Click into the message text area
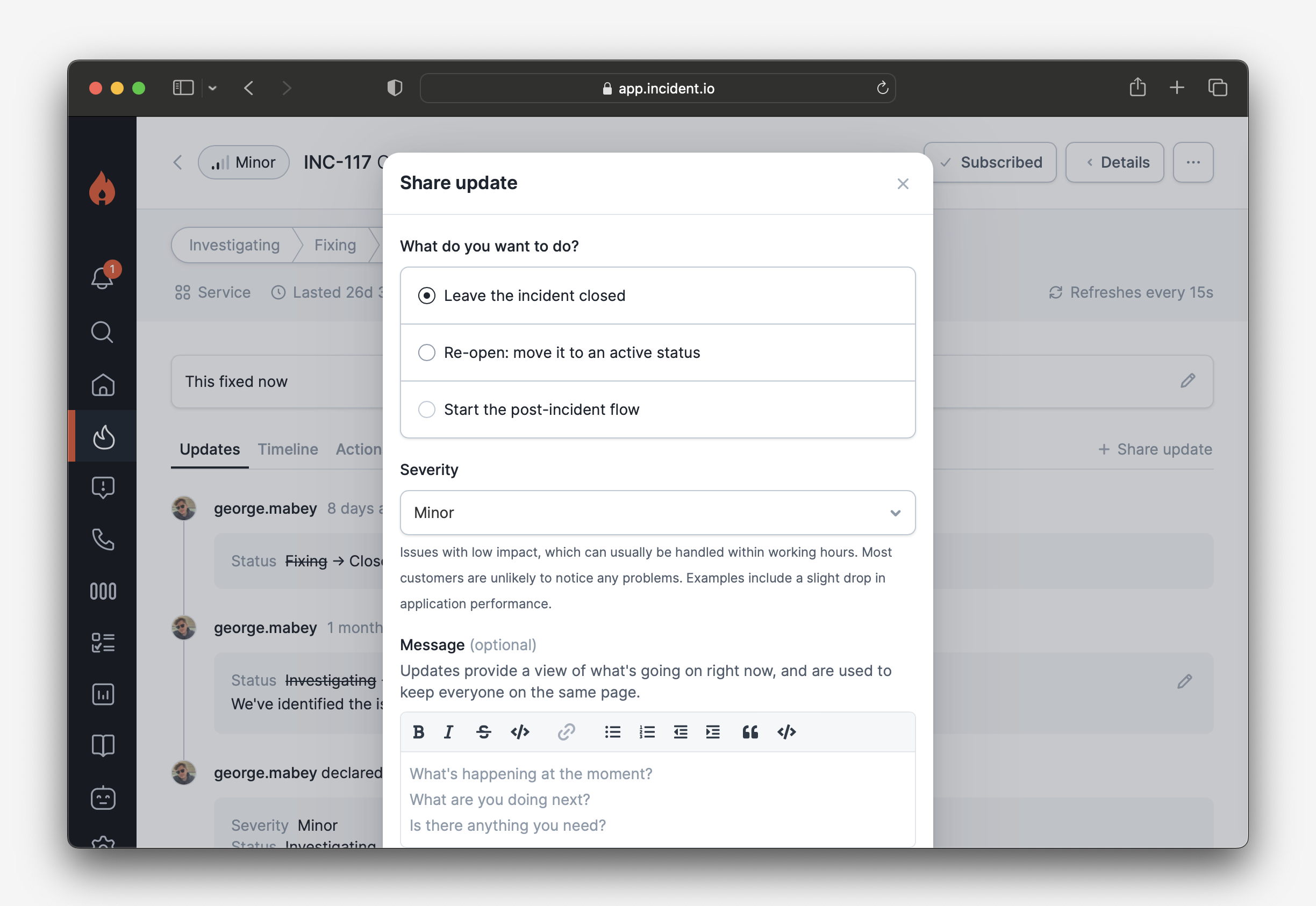The height and width of the screenshot is (906, 1316). (x=657, y=799)
